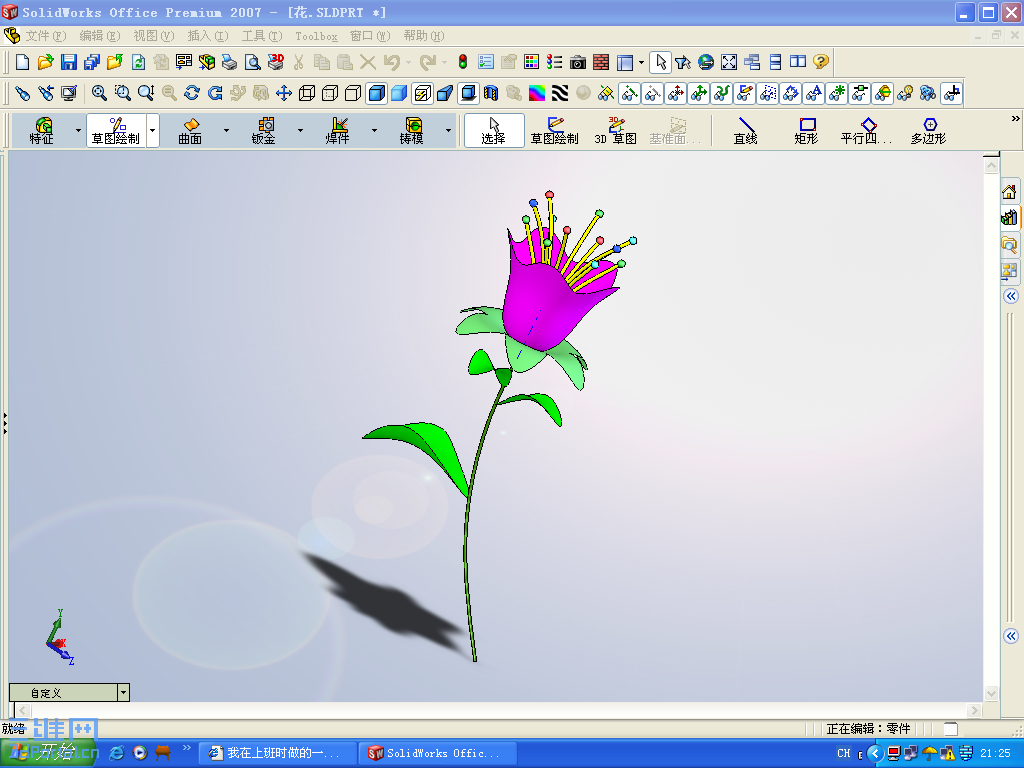The image size is (1024, 768).
Task: Select the 矩形 (Rectangle) sketch tool
Action: coord(806,131)
